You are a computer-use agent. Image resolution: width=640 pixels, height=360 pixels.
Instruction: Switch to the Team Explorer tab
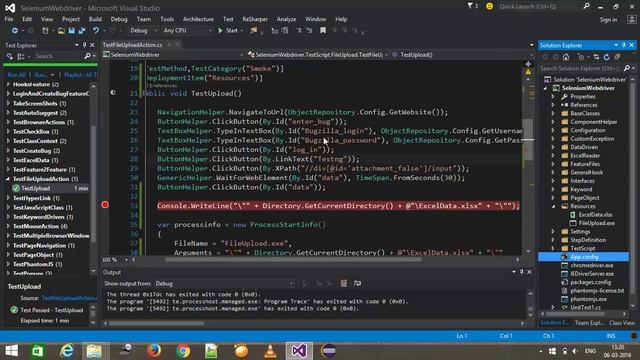click(589, 323)
